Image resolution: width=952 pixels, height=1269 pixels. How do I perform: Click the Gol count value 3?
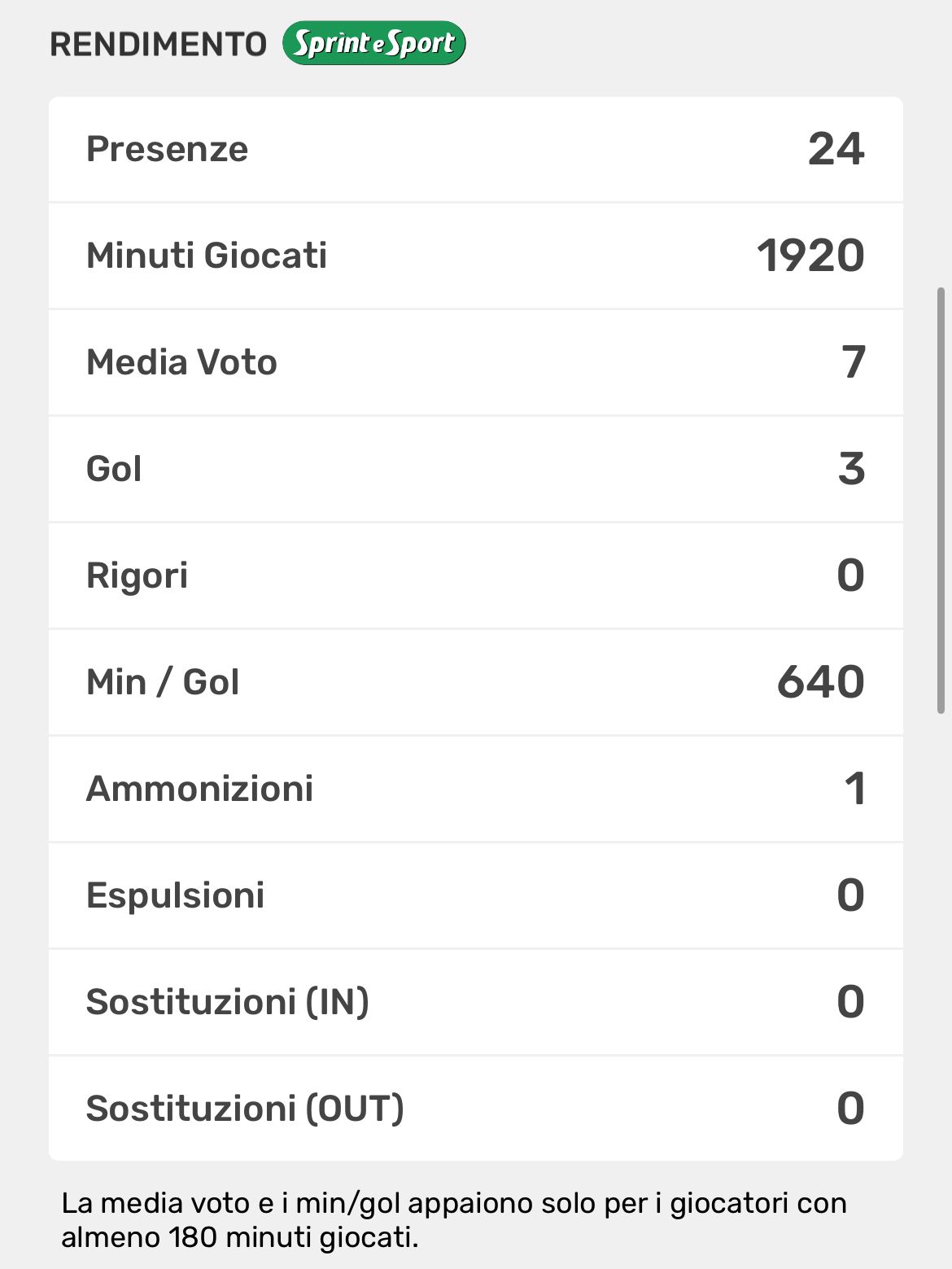[x=851, y=470]
